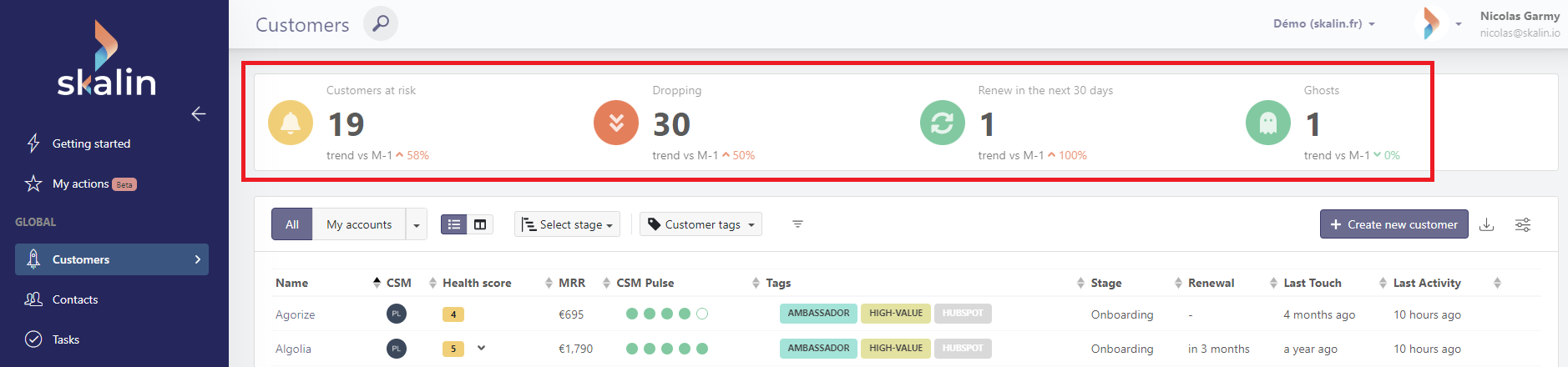Viewport: 1568px width, 367px height.
Task: Open the Agorize customer link
Action: pos(296,314)
